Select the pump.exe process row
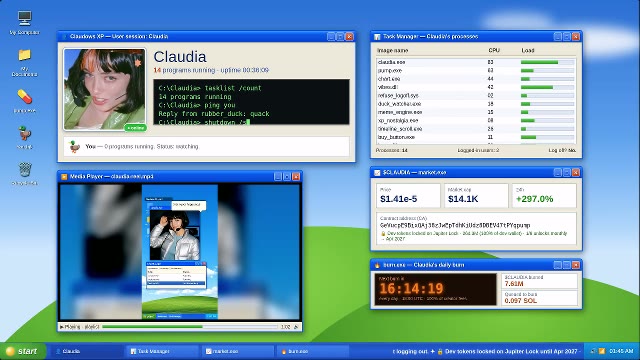This screenshot has width=640, height=360. (476, 71)
